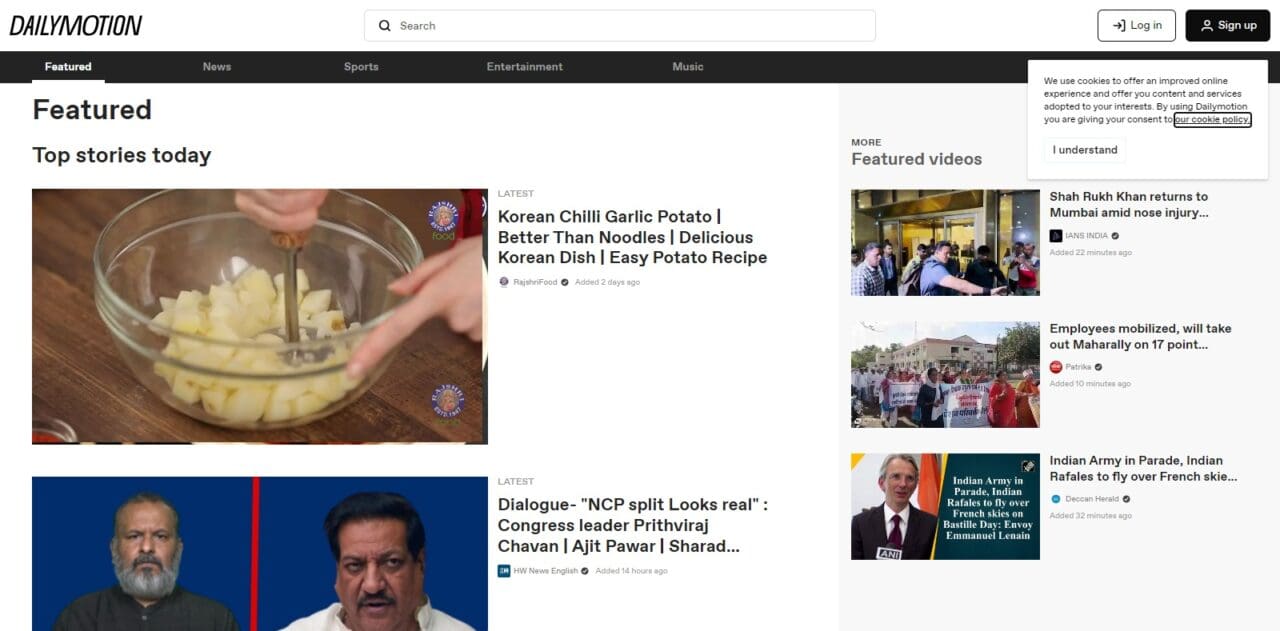1280x631 pixels.
Task: Click the "Added 2 days ago" text
Action: [x=607, y=282]
